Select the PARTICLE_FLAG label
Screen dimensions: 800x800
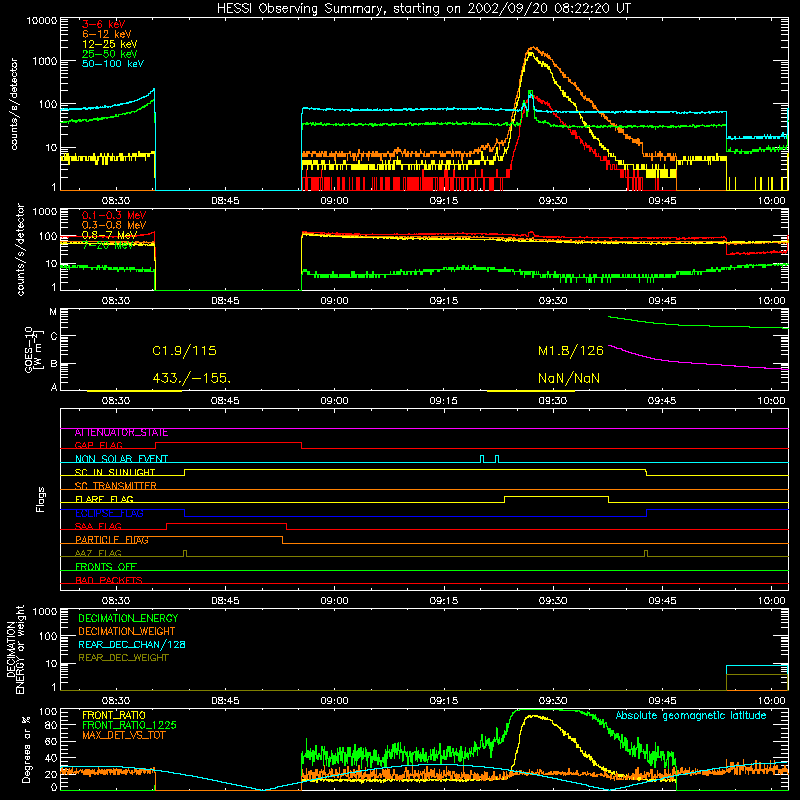pos(112,540)
